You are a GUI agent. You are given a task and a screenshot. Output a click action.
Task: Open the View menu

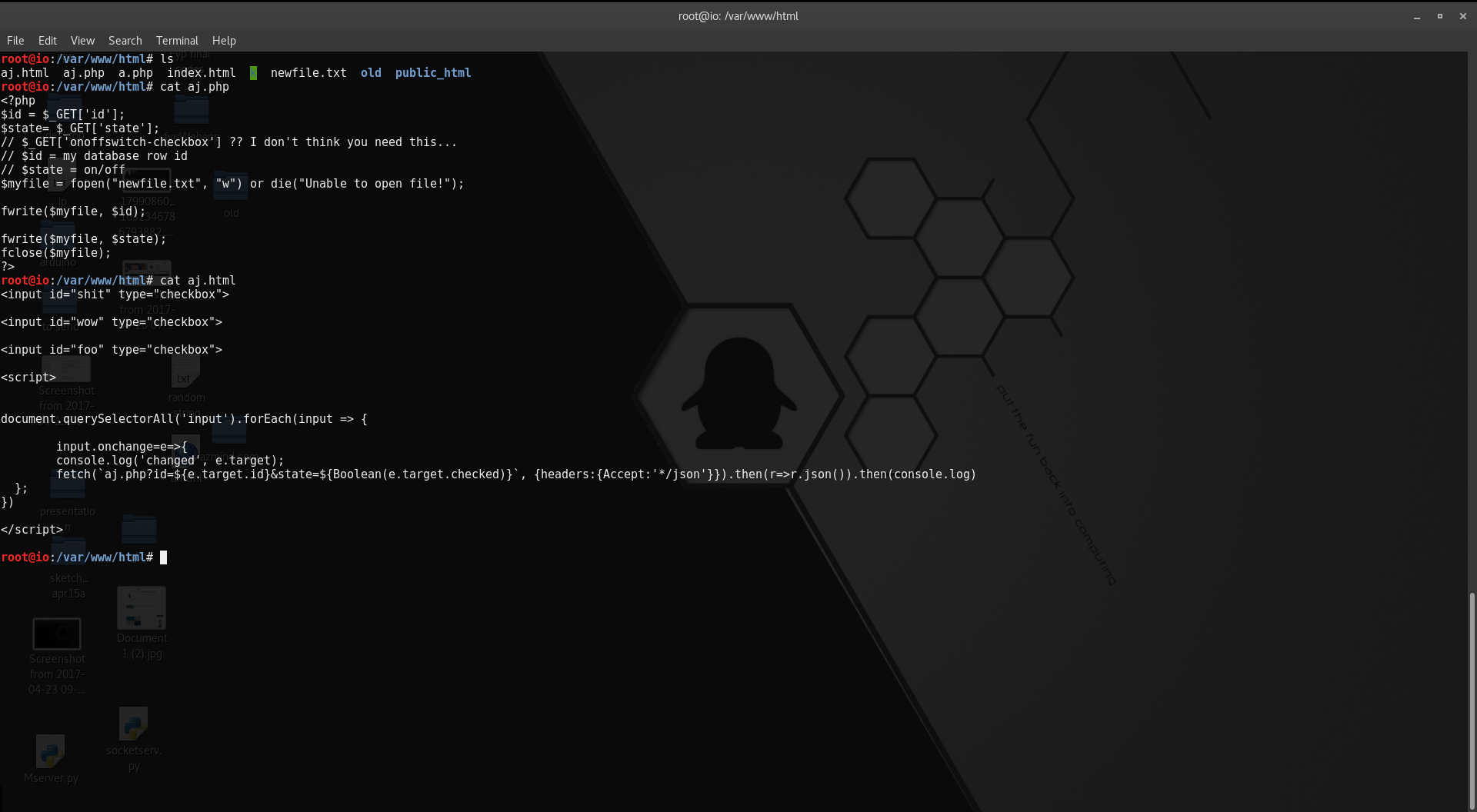coord(82,41)
